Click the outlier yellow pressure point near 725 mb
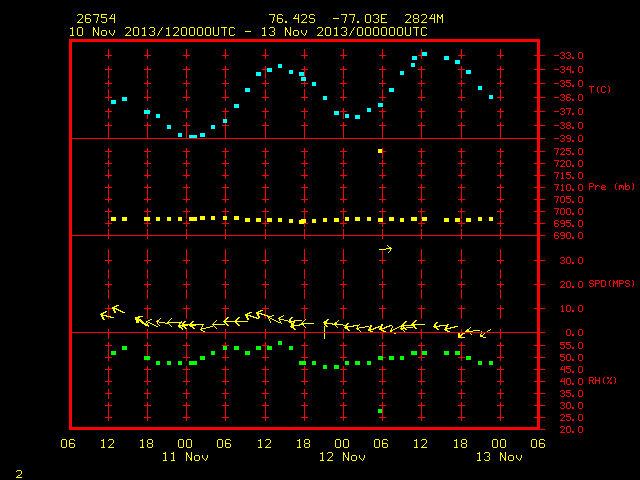Image resolution: width=640 pixels, height=480 pixels. (380, 151)
